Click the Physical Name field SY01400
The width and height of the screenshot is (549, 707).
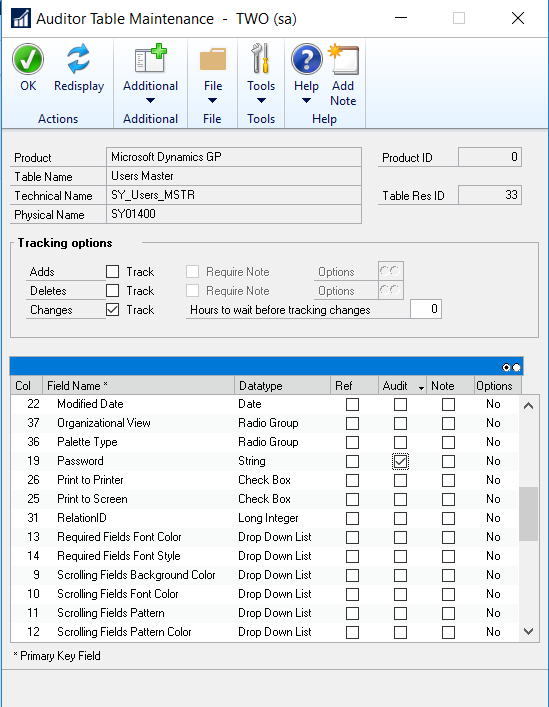(x=234, y=214)
